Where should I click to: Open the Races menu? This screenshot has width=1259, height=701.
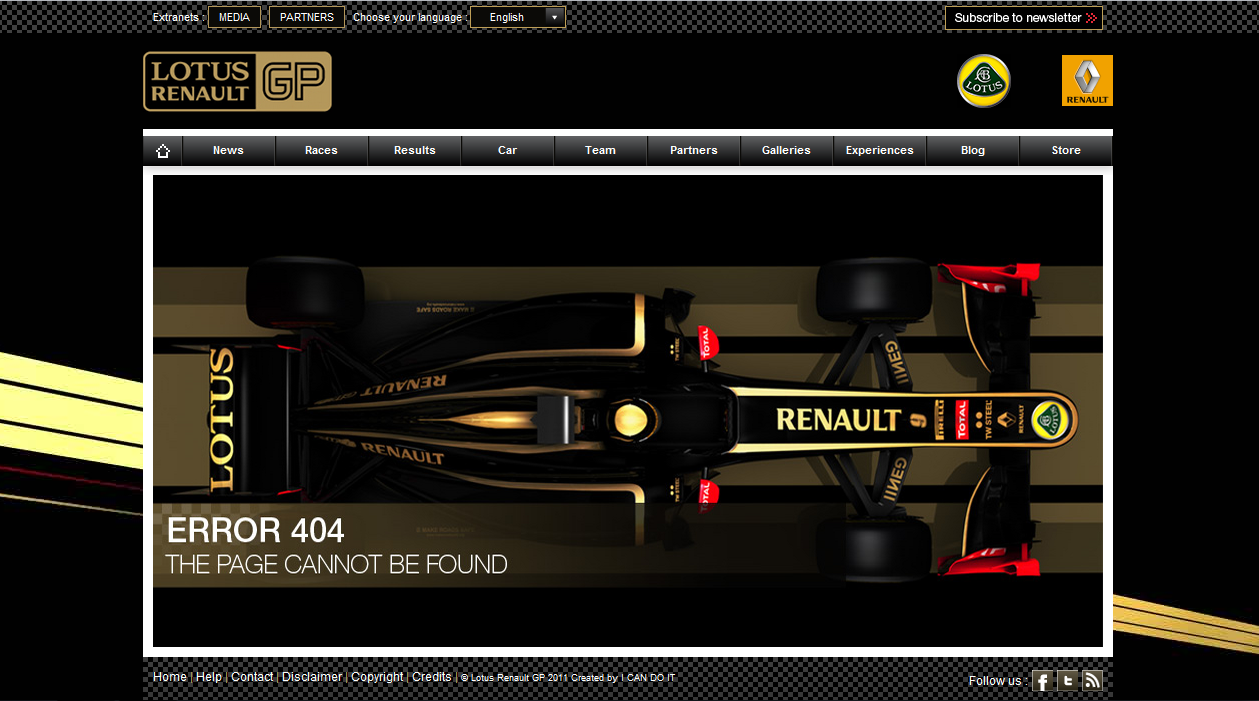coord(321,151)
